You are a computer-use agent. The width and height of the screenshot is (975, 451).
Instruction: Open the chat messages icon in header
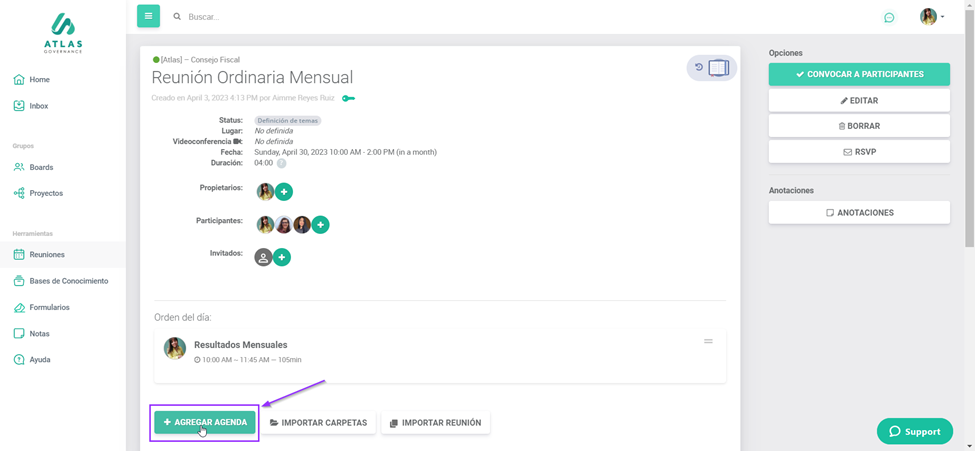(888, 17)
